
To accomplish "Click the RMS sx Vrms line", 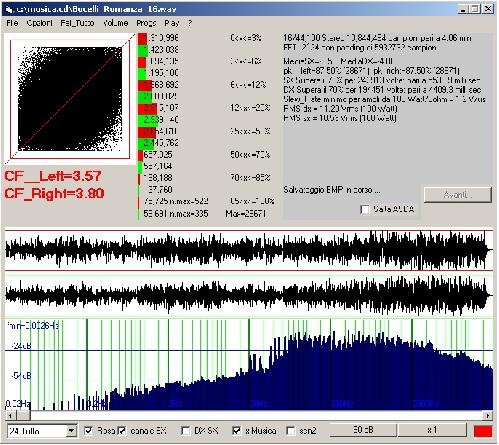I will pos(340,118).
